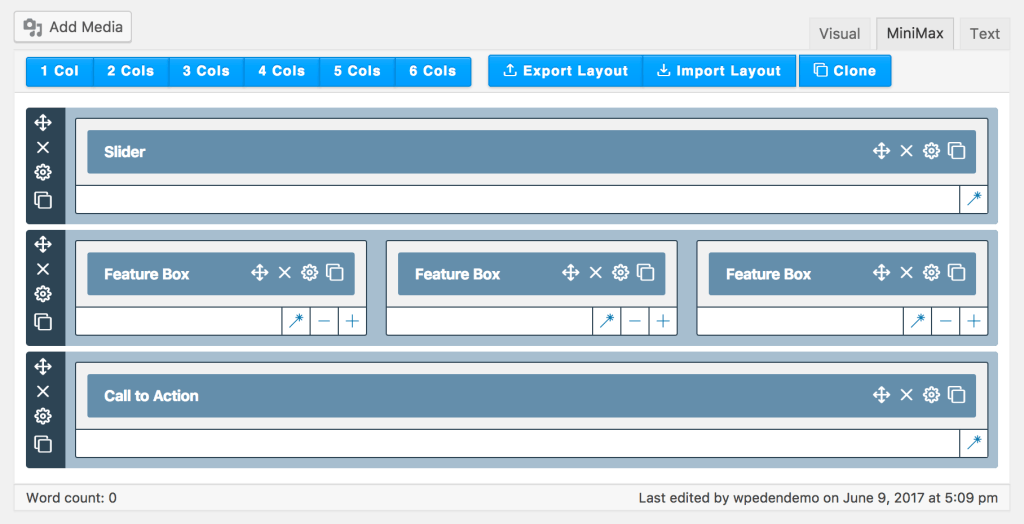This screenshot has width=1024, height=524.
Task: Switch to the Text editor tab
Action: click(984, 33)
